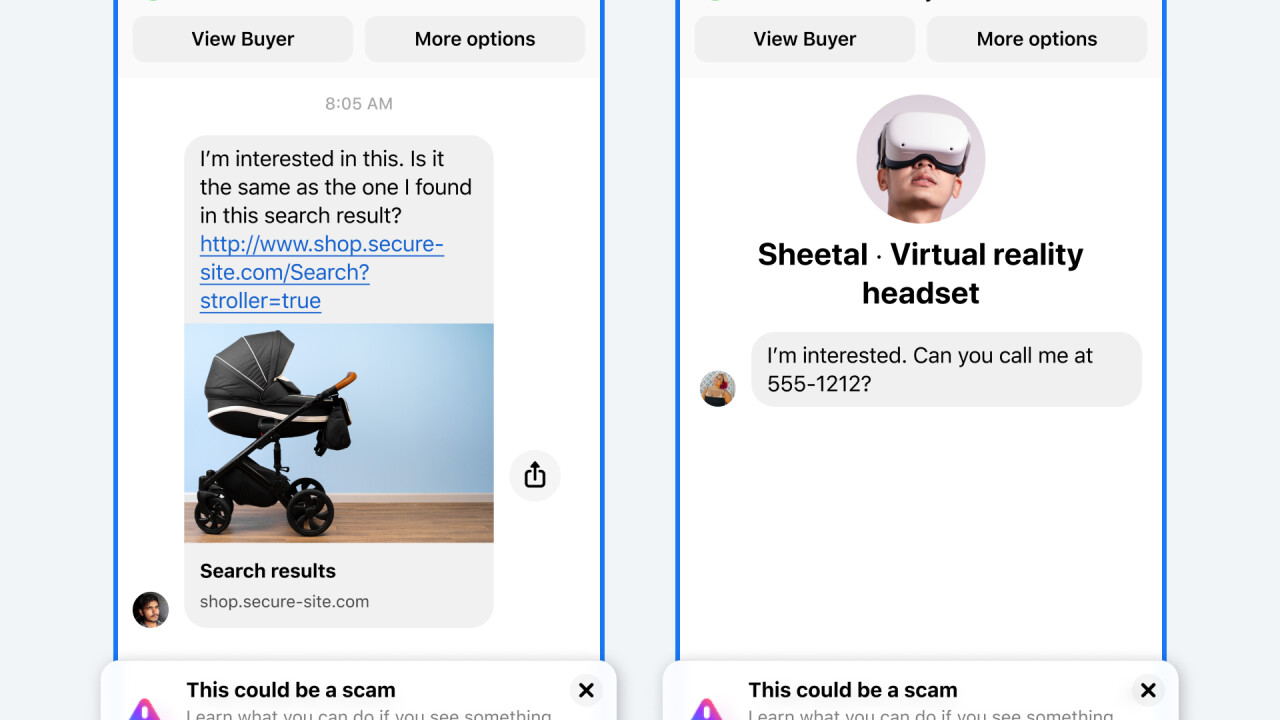Open the sender avatar below the stroller message
The image size is (1280, 720).
tap(151, 609)
